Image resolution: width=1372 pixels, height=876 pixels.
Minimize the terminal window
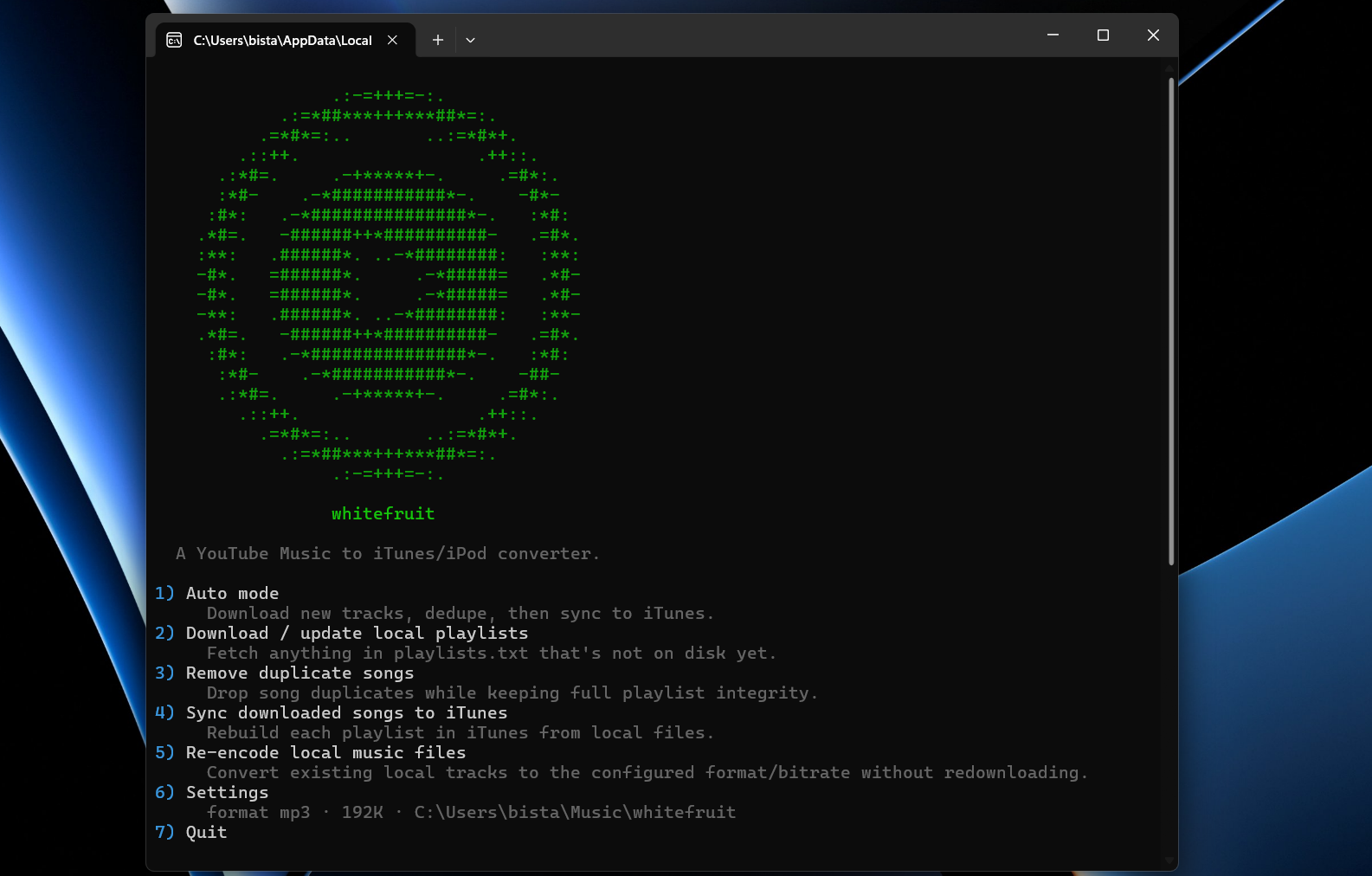click(1053, 35)
